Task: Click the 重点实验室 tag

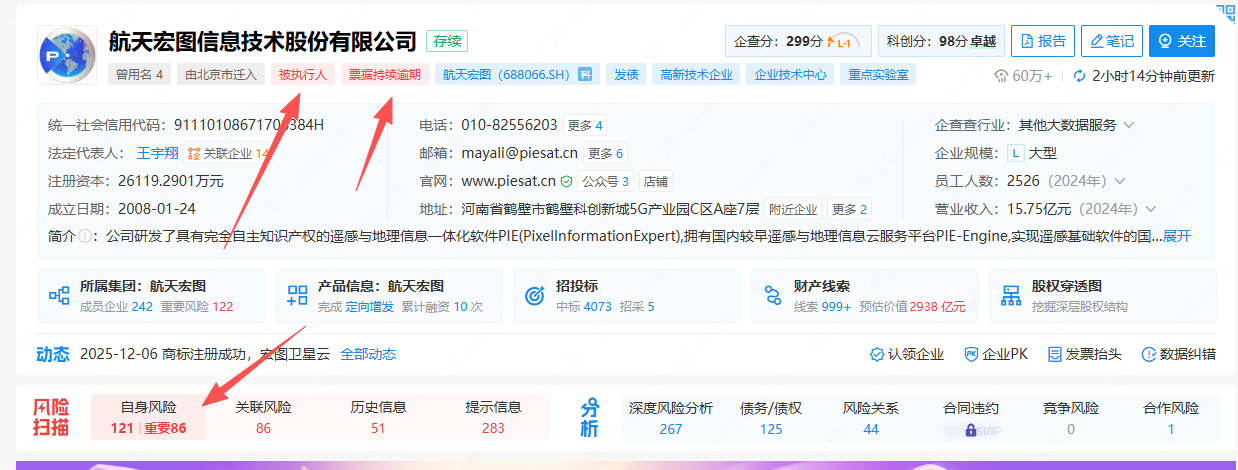Action: coord(877,74)
